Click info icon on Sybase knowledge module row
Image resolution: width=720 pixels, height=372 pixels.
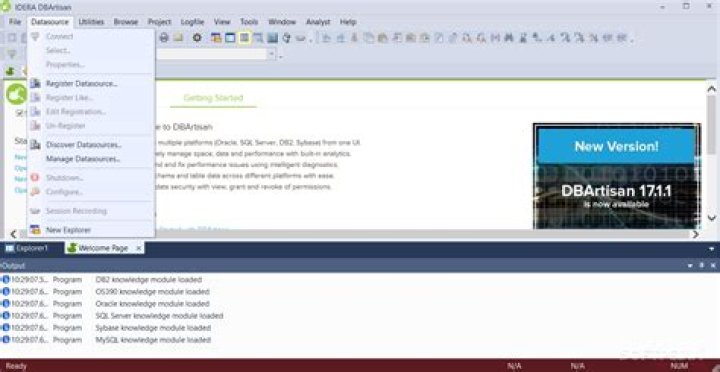coord(6,327)
